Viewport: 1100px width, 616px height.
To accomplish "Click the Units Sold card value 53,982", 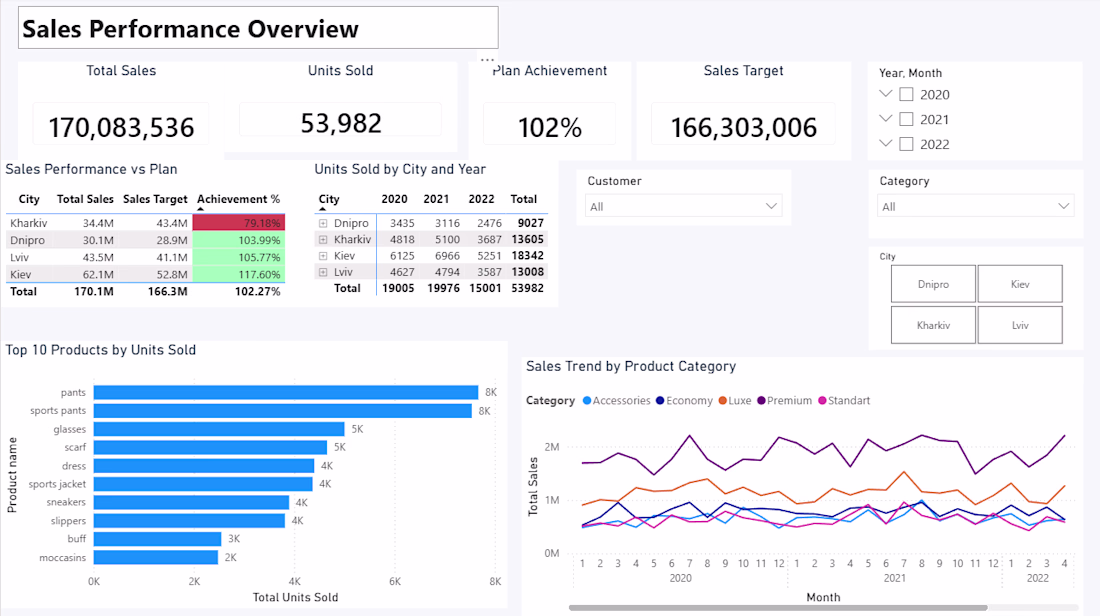I will tap(341, 123).
